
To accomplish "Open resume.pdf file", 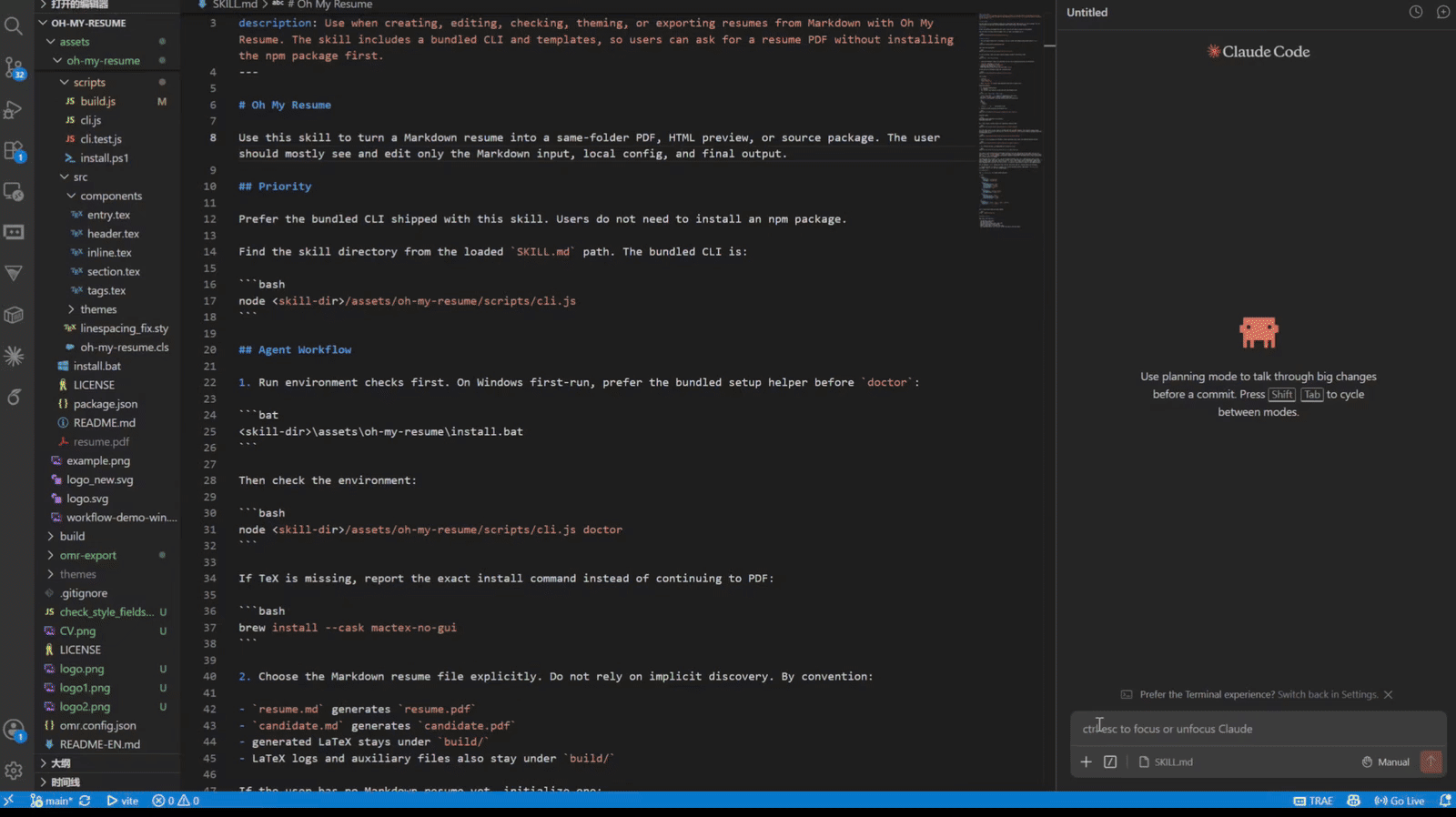I will point(101,441).
